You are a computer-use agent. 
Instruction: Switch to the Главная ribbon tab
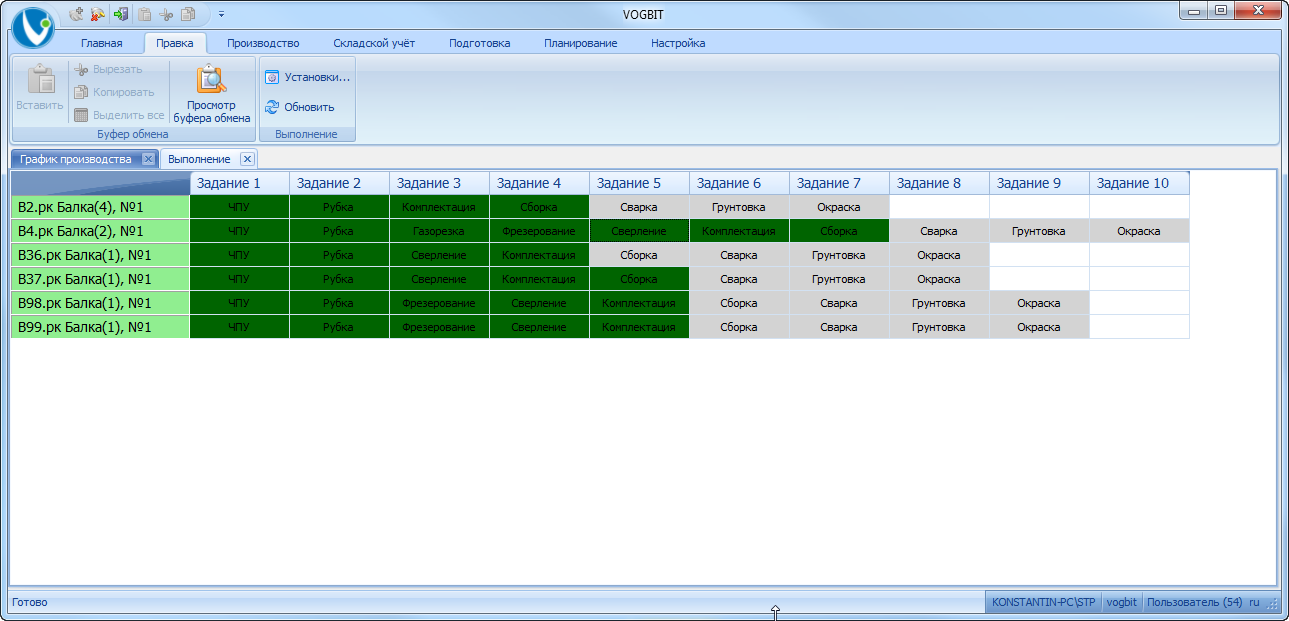click(x=102, y=43)
